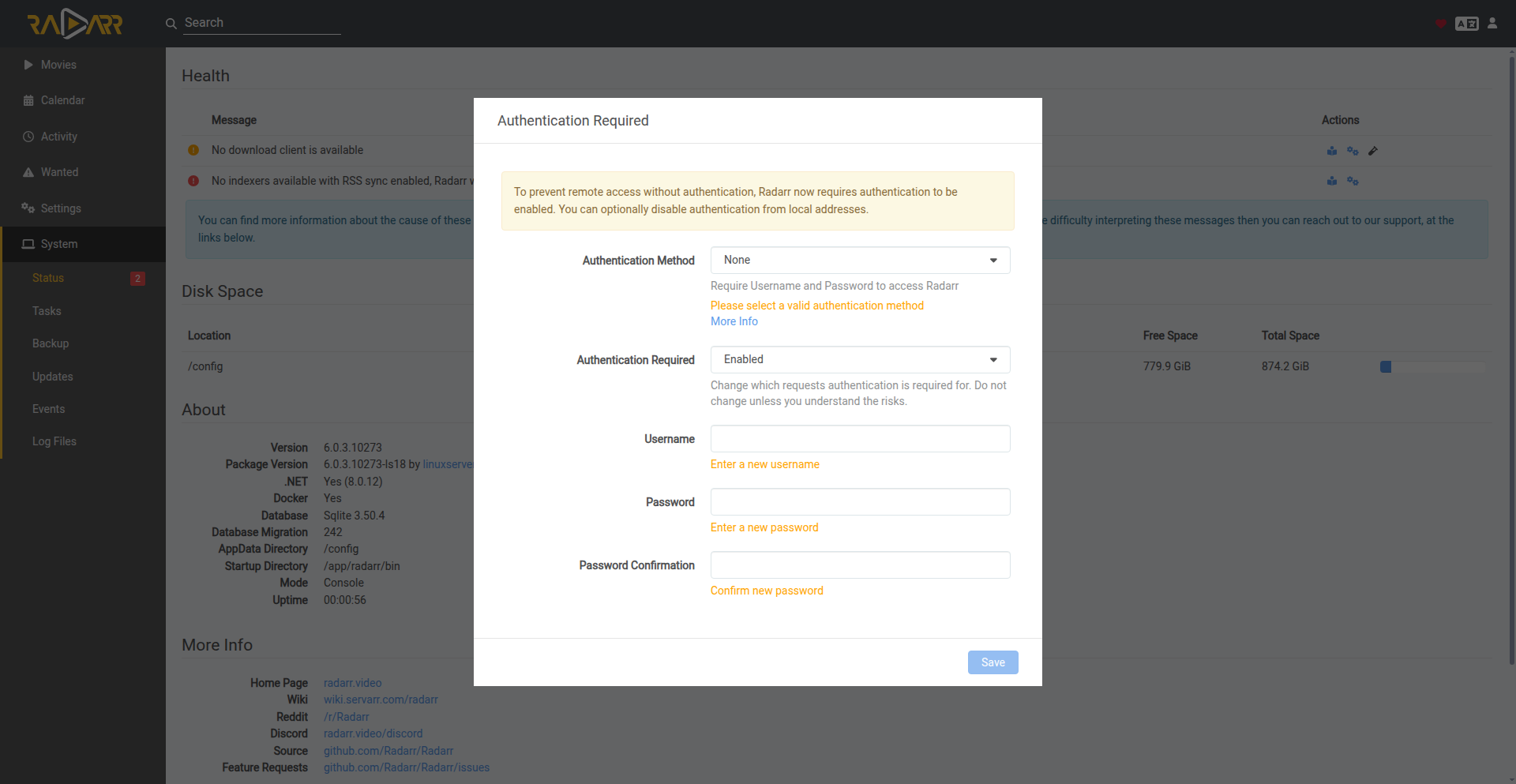Click the Save button
This screenshot has height=784, width=1516.
993,662
